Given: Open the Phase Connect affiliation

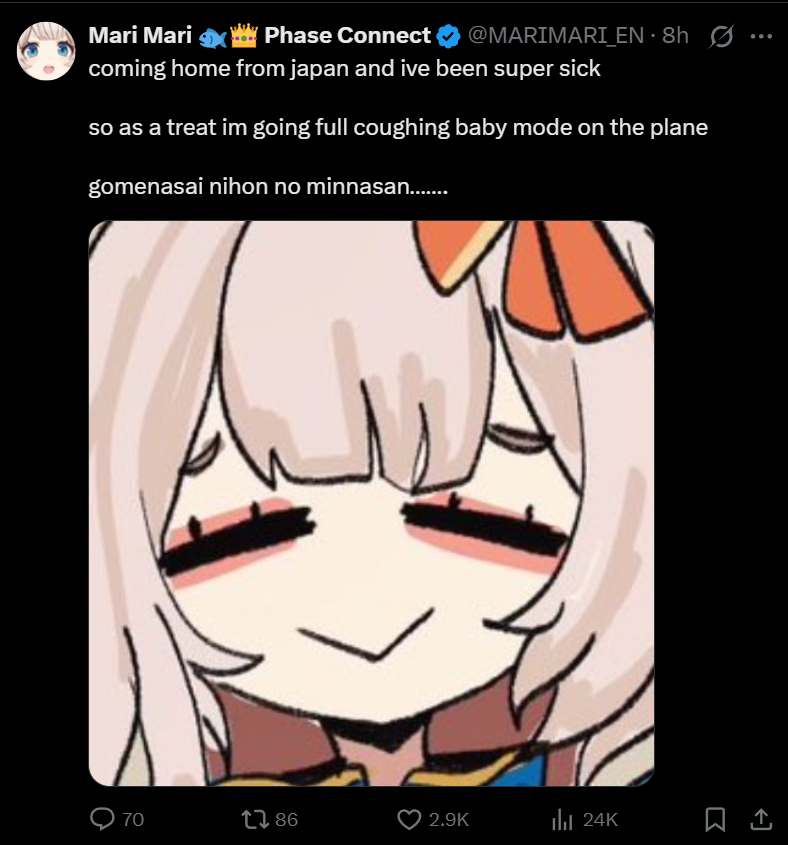Looking at the screenshot, I should point(347,36).
